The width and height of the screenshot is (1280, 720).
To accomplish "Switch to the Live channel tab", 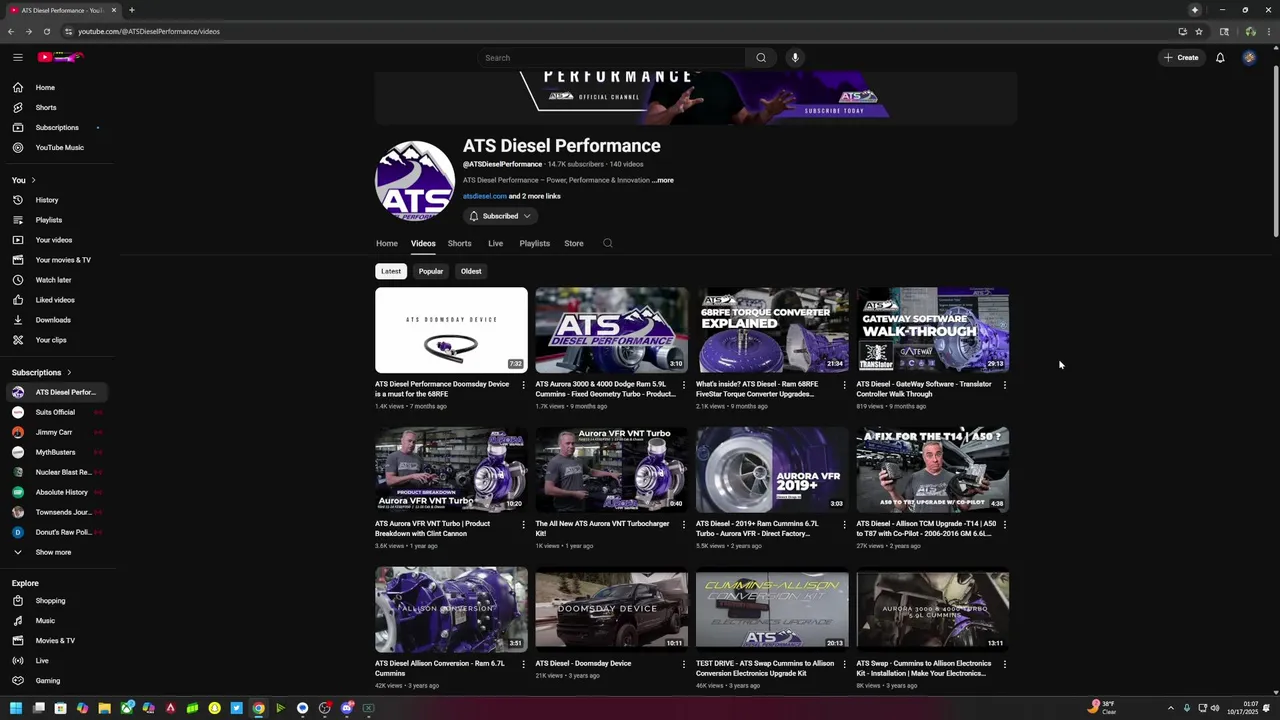I will pyautogui.click(x=495, y=243).
